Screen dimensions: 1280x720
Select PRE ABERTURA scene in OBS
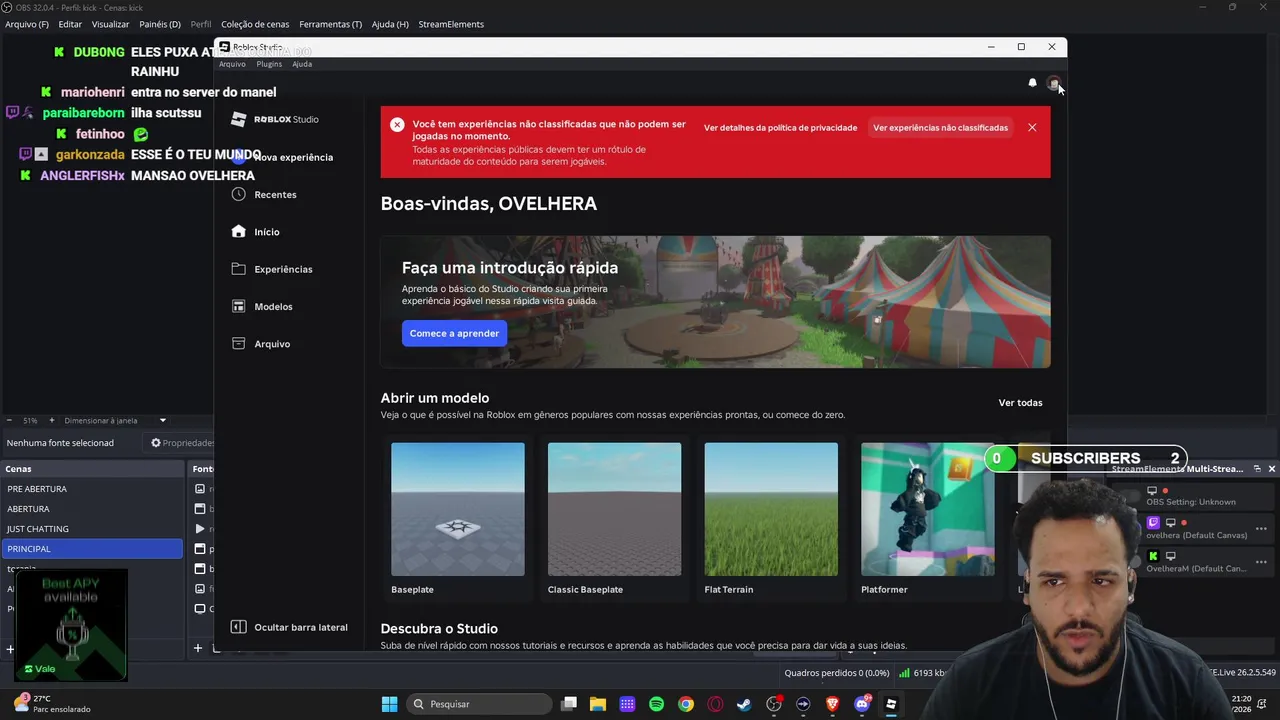(93, 489)
